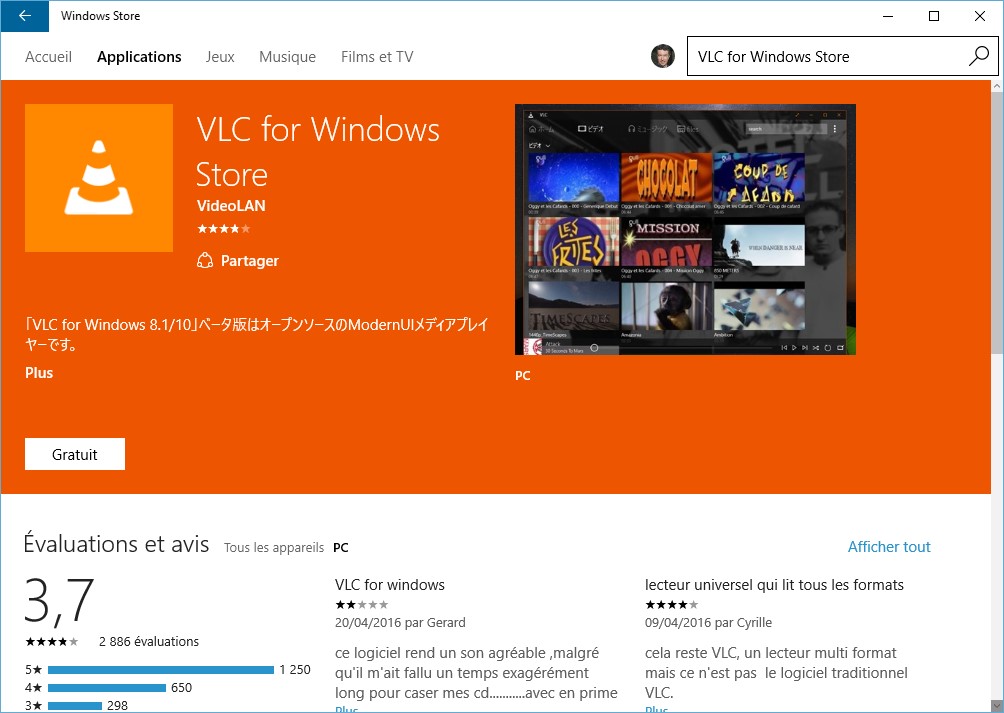
Task: Go to the Musique tab
Action: [x=287, y=57]
